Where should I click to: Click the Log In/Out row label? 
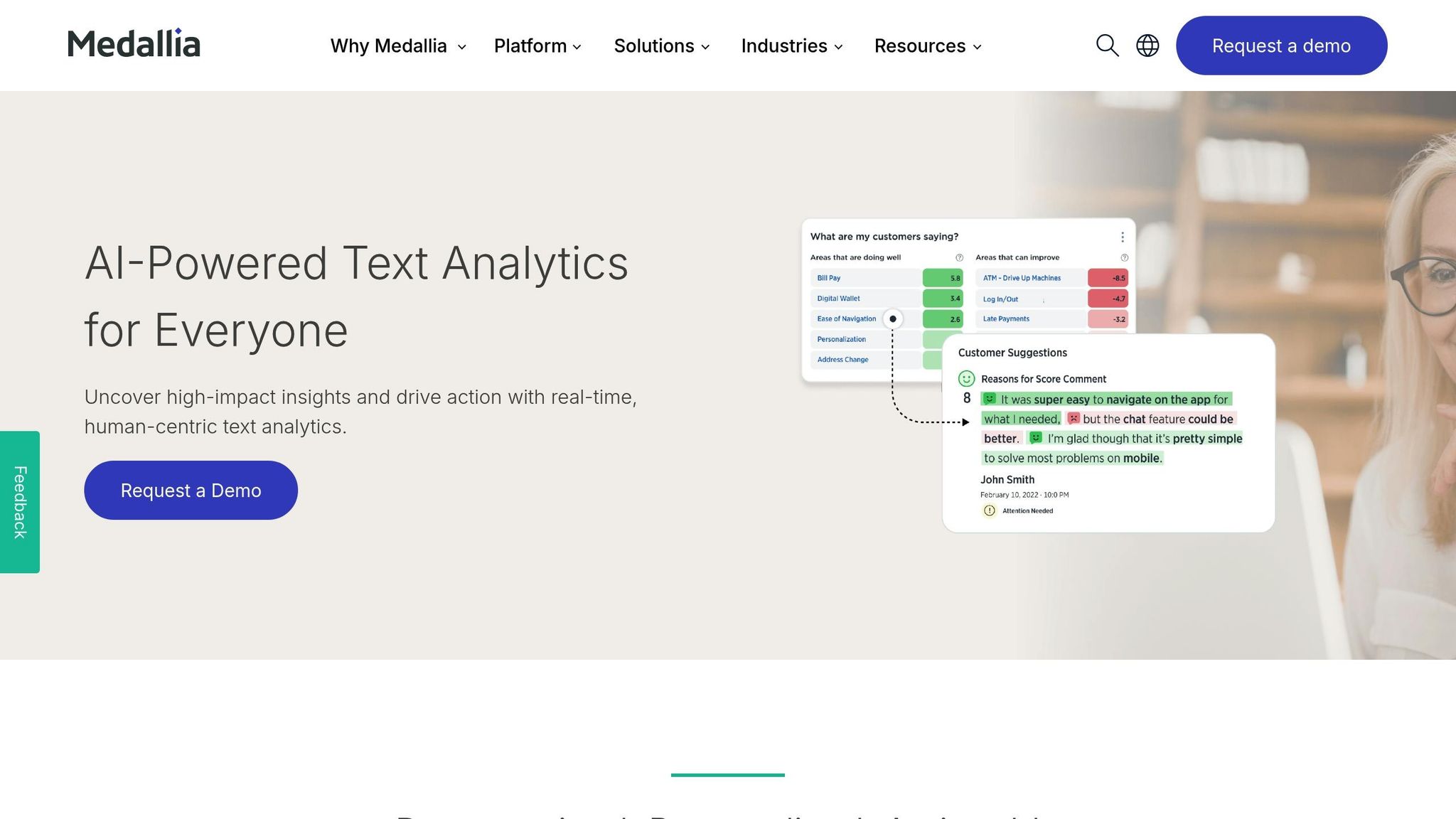[x=1000, y=299]
